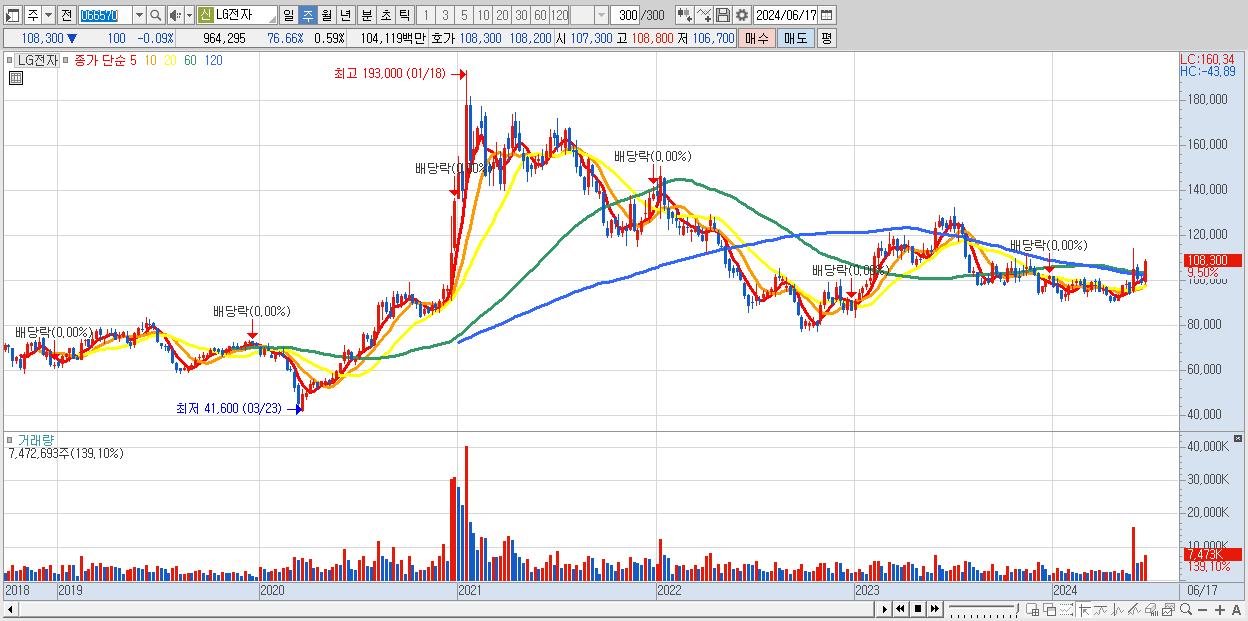
Task: Rewind the chart replay
Action: coord(901,609)
